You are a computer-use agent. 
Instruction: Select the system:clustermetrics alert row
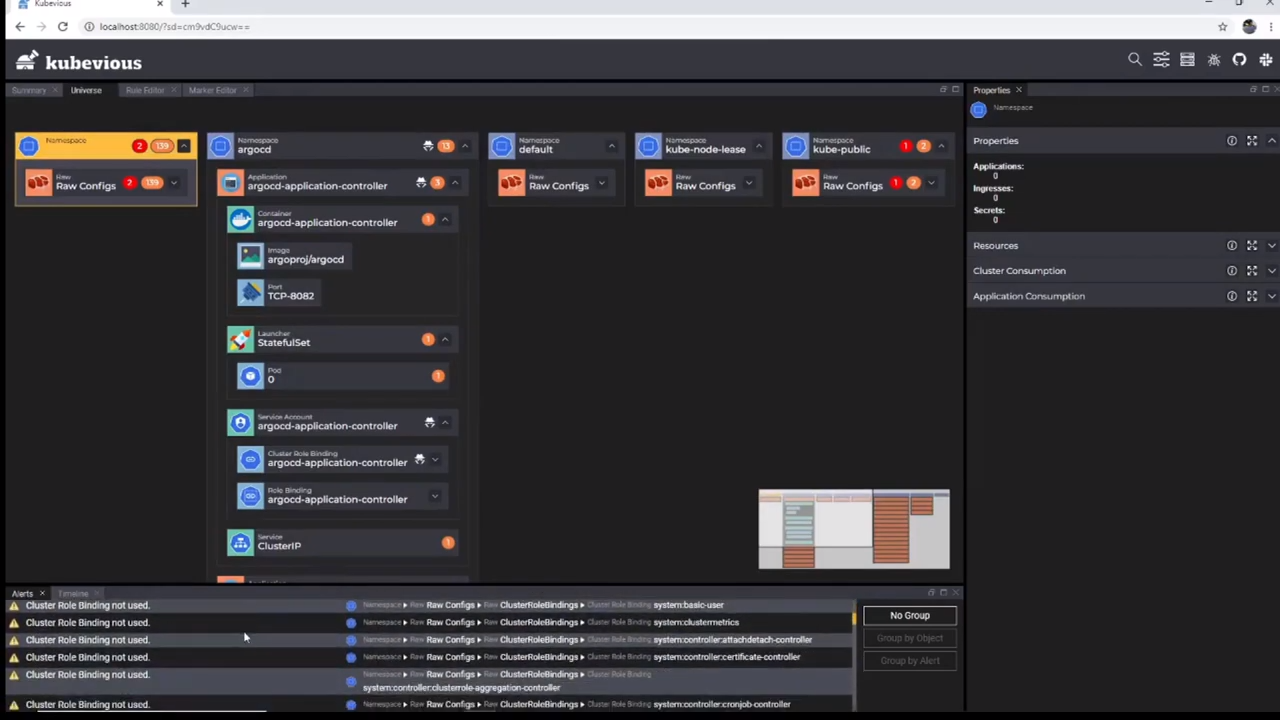[430, 623]
